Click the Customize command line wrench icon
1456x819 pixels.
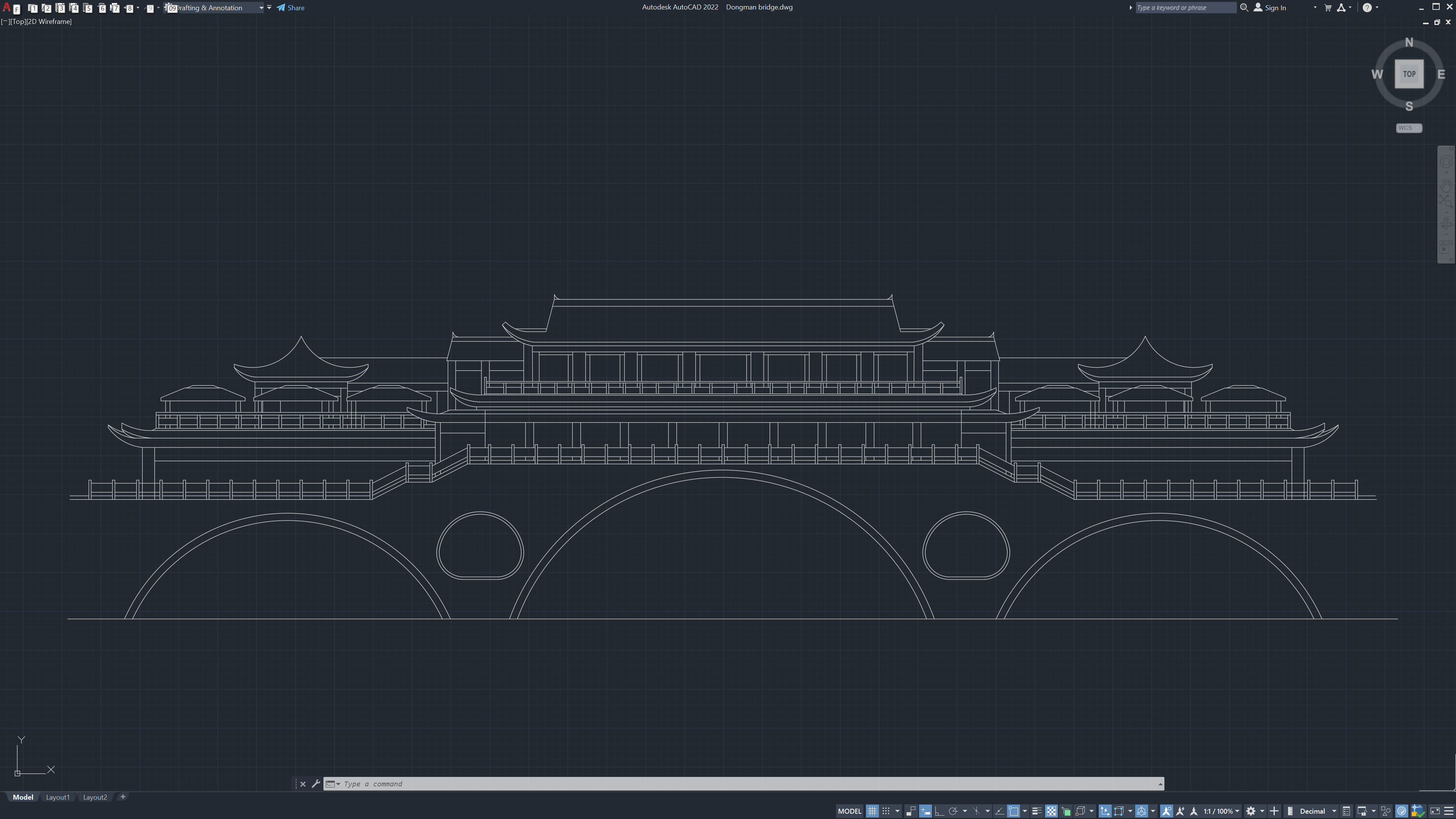coord(316,784)
